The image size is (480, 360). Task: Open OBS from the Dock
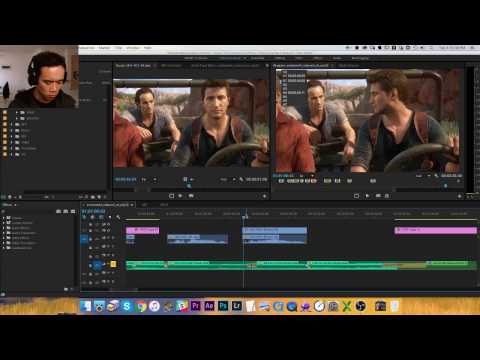coord(360,306)
